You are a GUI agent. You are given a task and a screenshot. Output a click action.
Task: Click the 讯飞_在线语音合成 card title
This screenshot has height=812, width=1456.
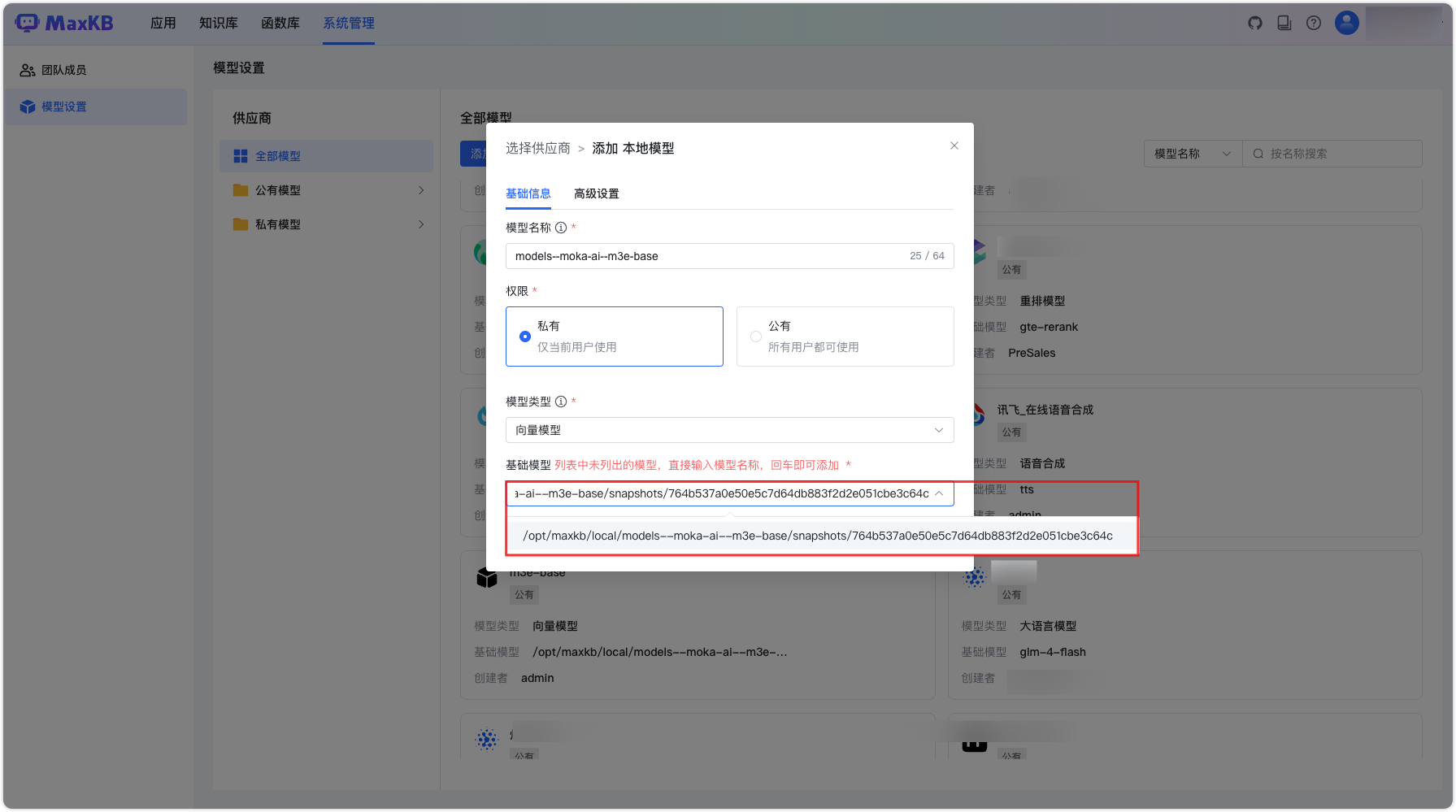tap(1045, 410)
